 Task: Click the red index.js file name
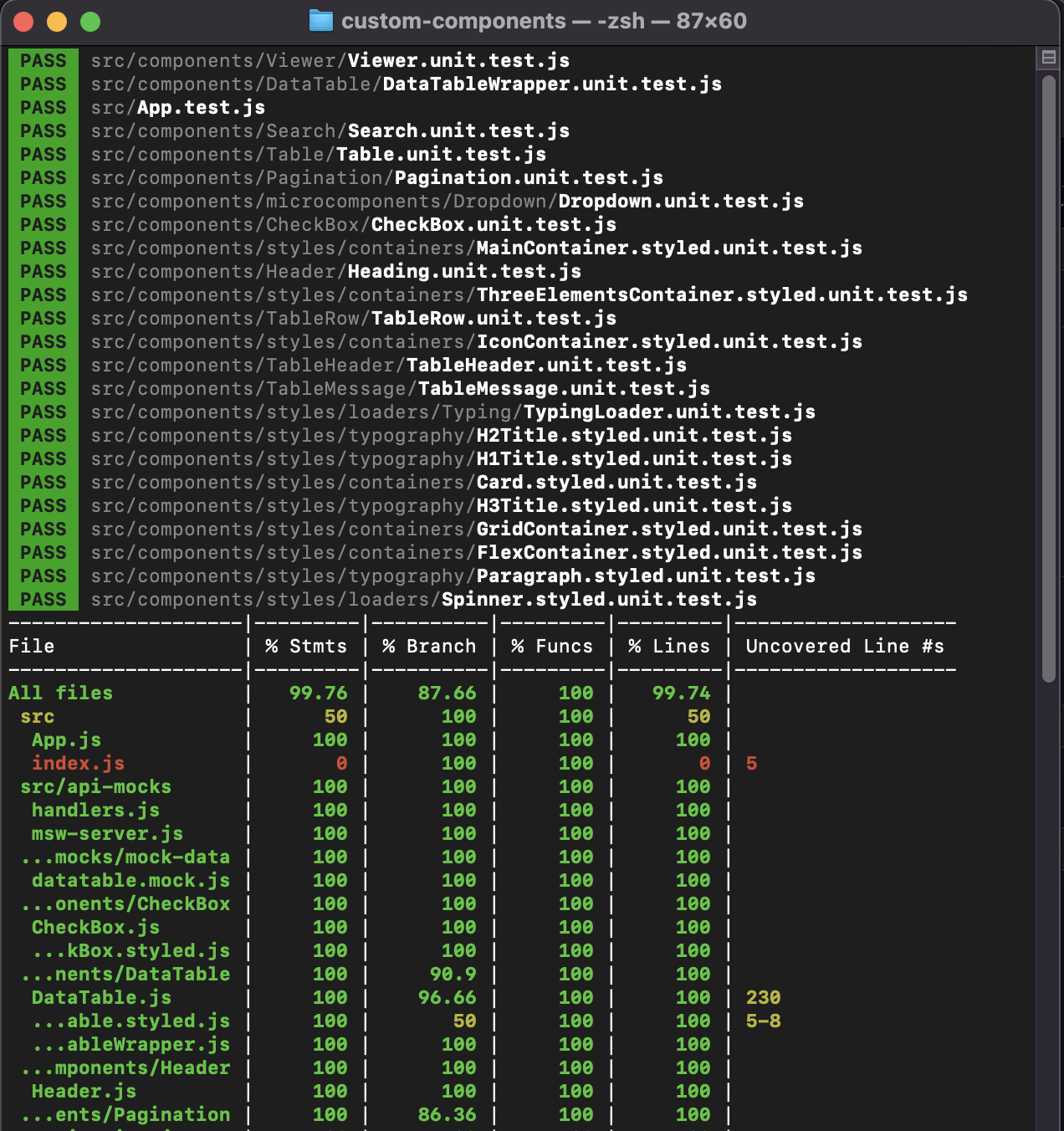[x=78, y=764]
